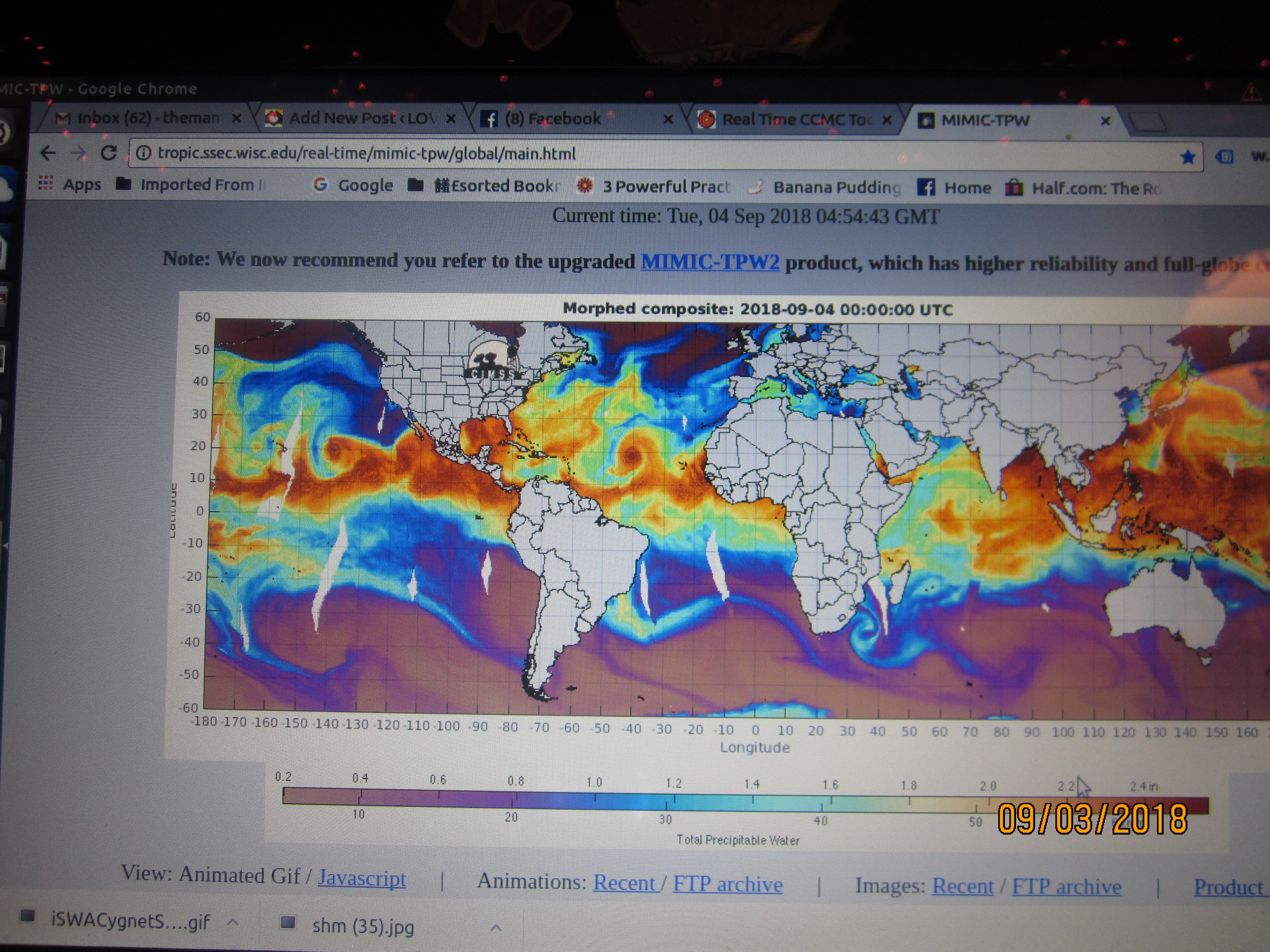Image resolution: width=1270 pixels, height=952 pixels.
Task: Click the Javascript view link
Action: click(x=362, y=878)
